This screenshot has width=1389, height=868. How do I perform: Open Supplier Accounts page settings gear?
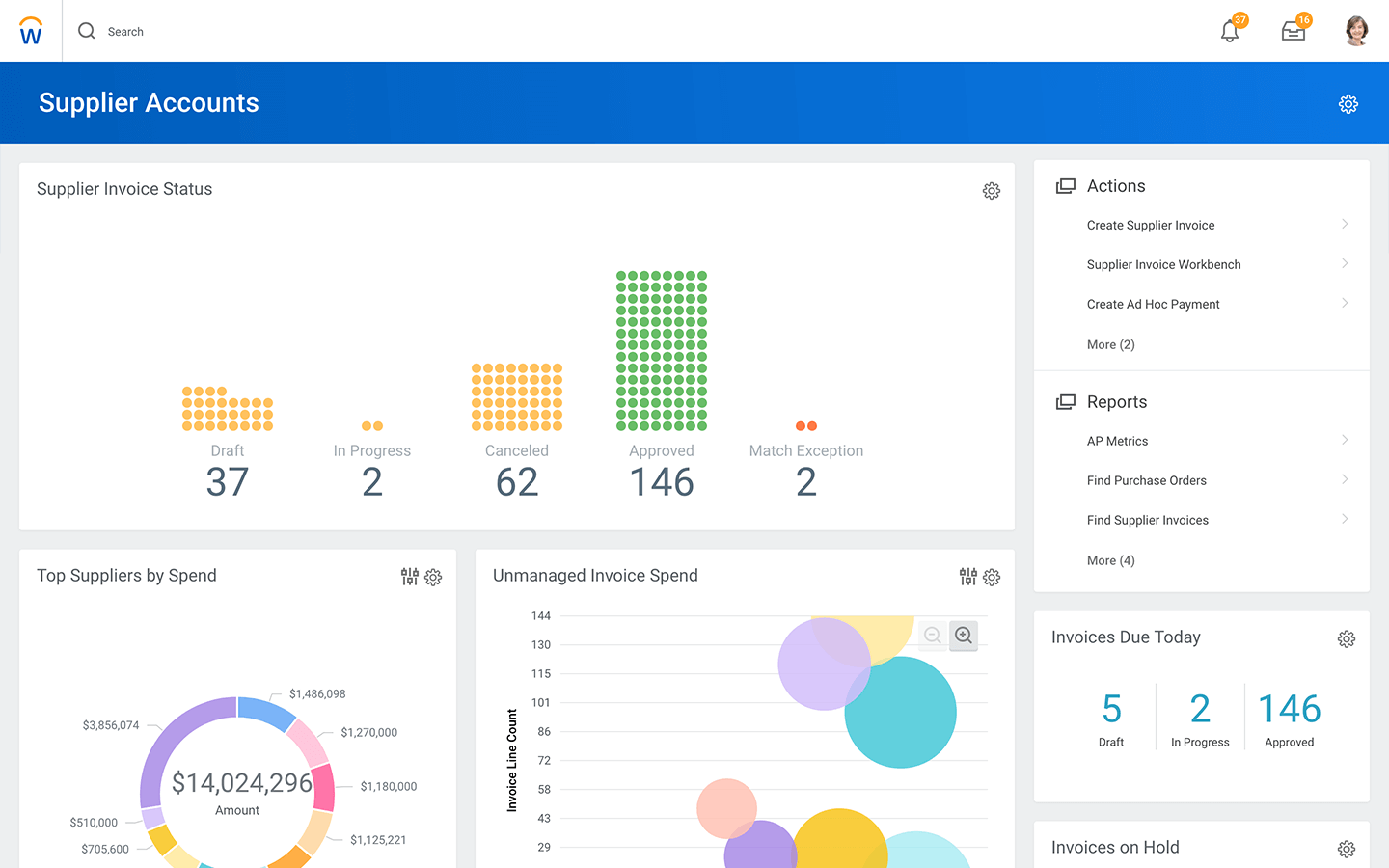point(1348,104)
